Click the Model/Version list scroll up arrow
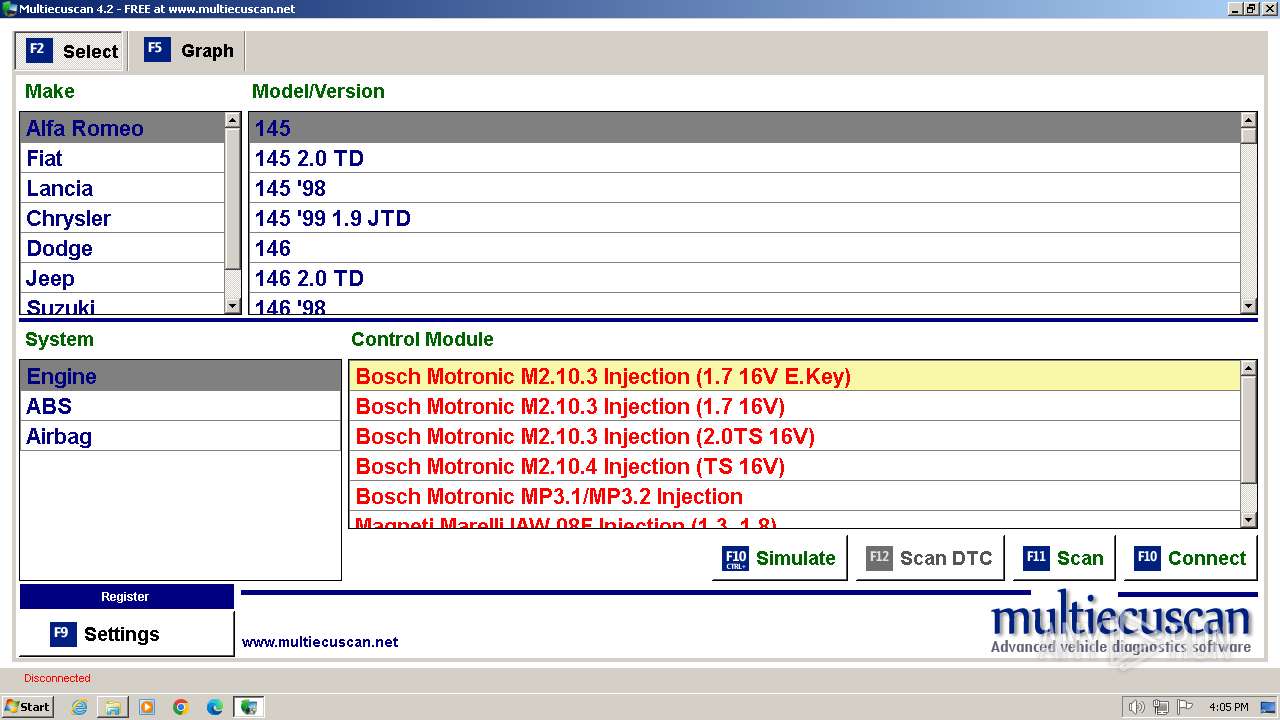 (x=1248, y=120)
